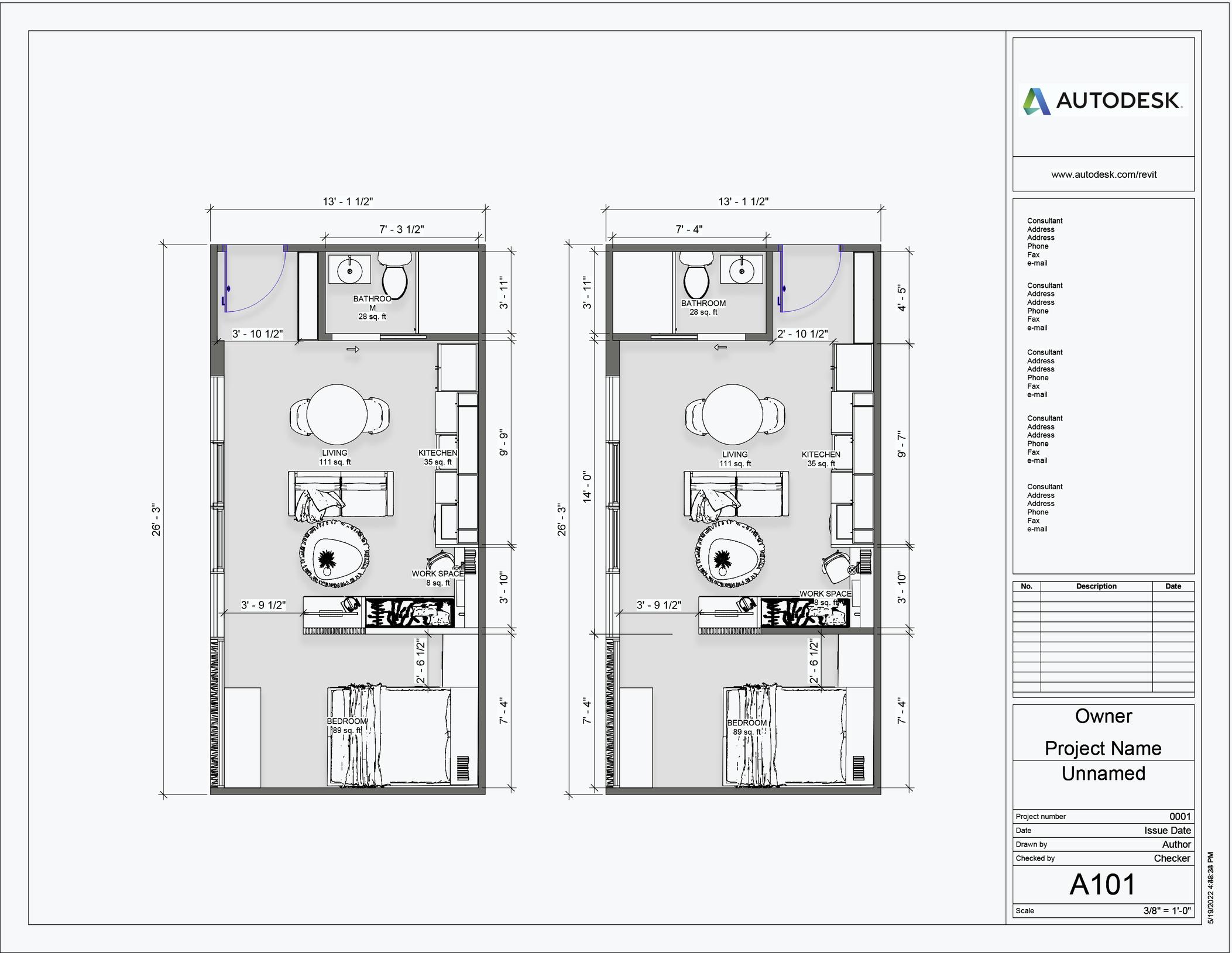Click the www.autodesk.com/revit link
The height and width of the screenshot is (953, 1232).
point(1103,174)
